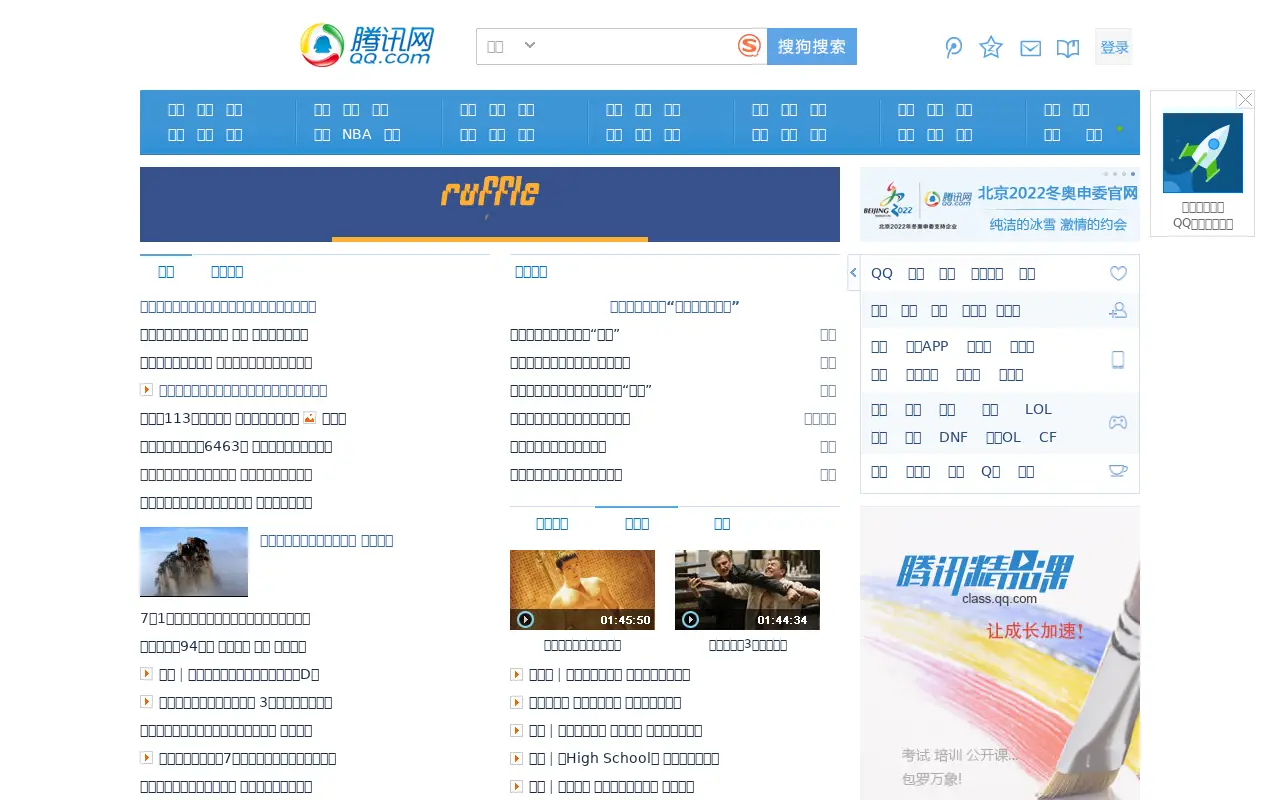
Task: Open the caption under the 01:44:34 video
Action: (748, 645)
